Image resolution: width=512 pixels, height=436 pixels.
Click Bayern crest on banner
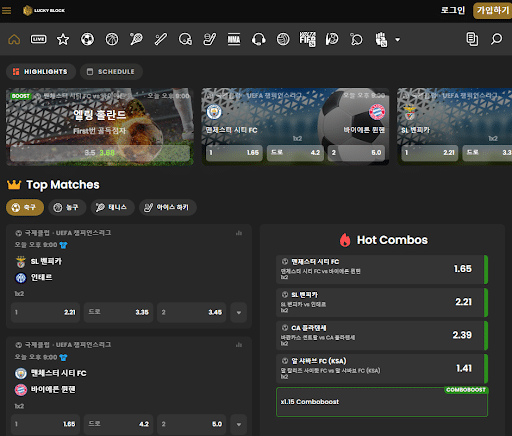click(x=377, y=112)
